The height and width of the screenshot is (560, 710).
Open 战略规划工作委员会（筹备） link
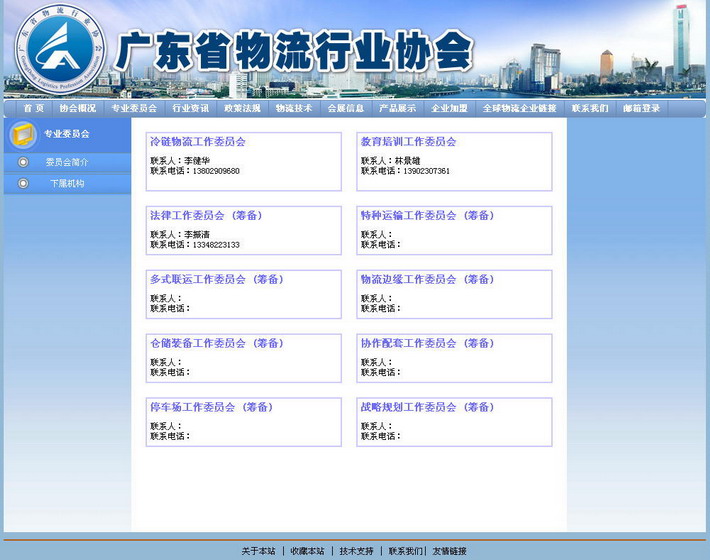point(427,407)
